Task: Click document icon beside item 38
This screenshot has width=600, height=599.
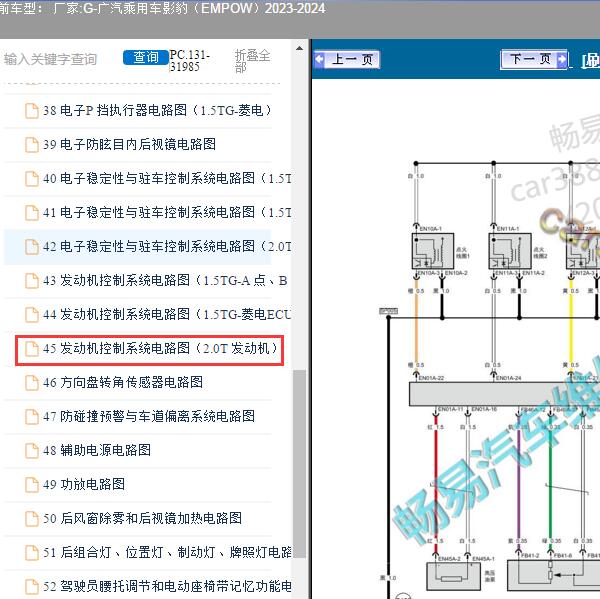Action: pos(32,111)
